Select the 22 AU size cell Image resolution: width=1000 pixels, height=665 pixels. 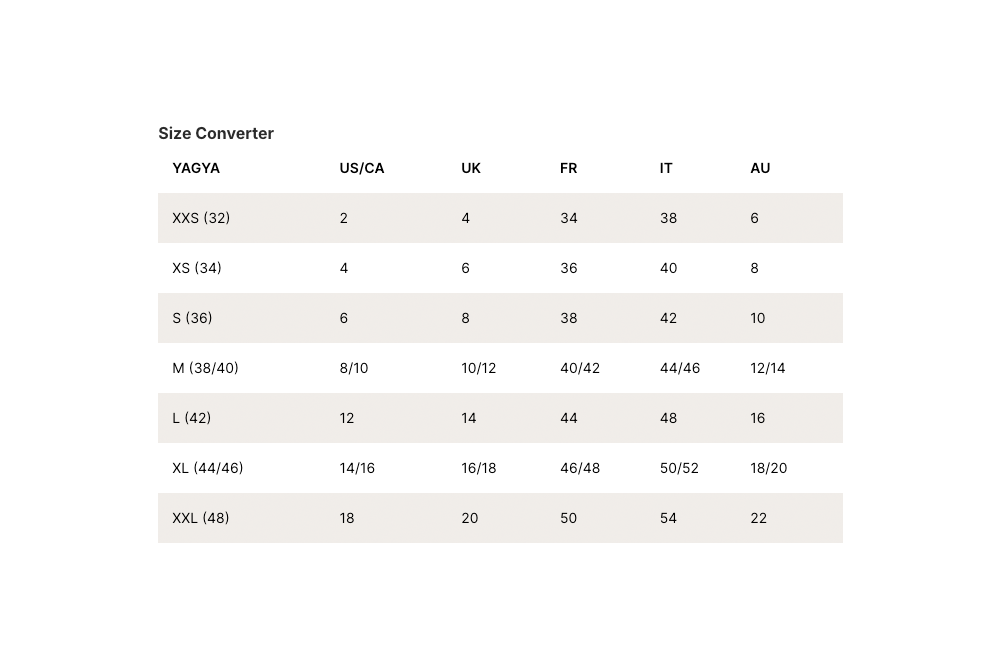click(x=759, y=518)
